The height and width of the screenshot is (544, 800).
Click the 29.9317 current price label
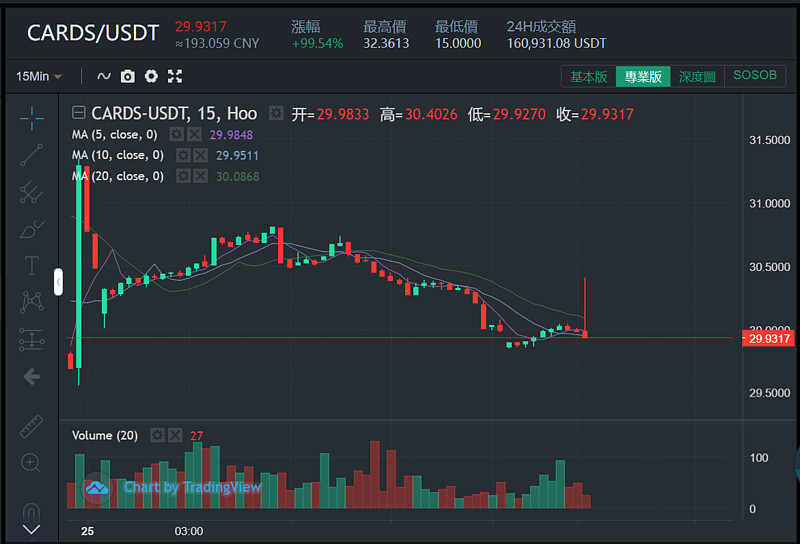(768, 339)
